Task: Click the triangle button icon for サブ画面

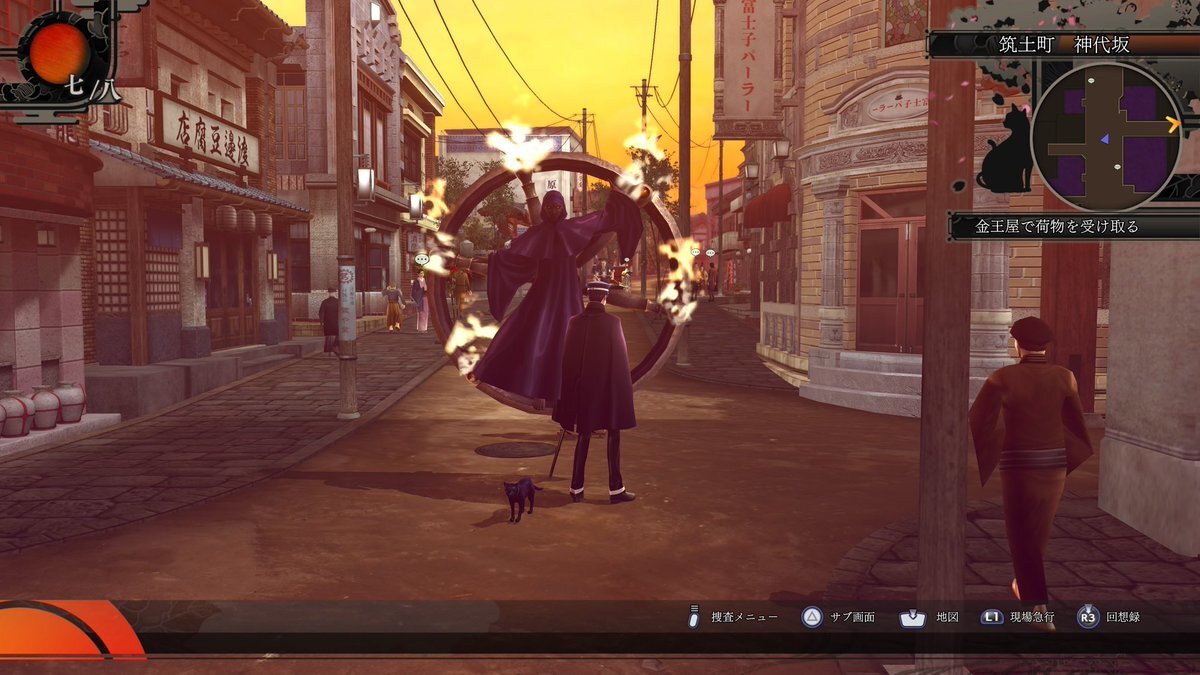Action: pyautogui.click(x=813, y=617)
